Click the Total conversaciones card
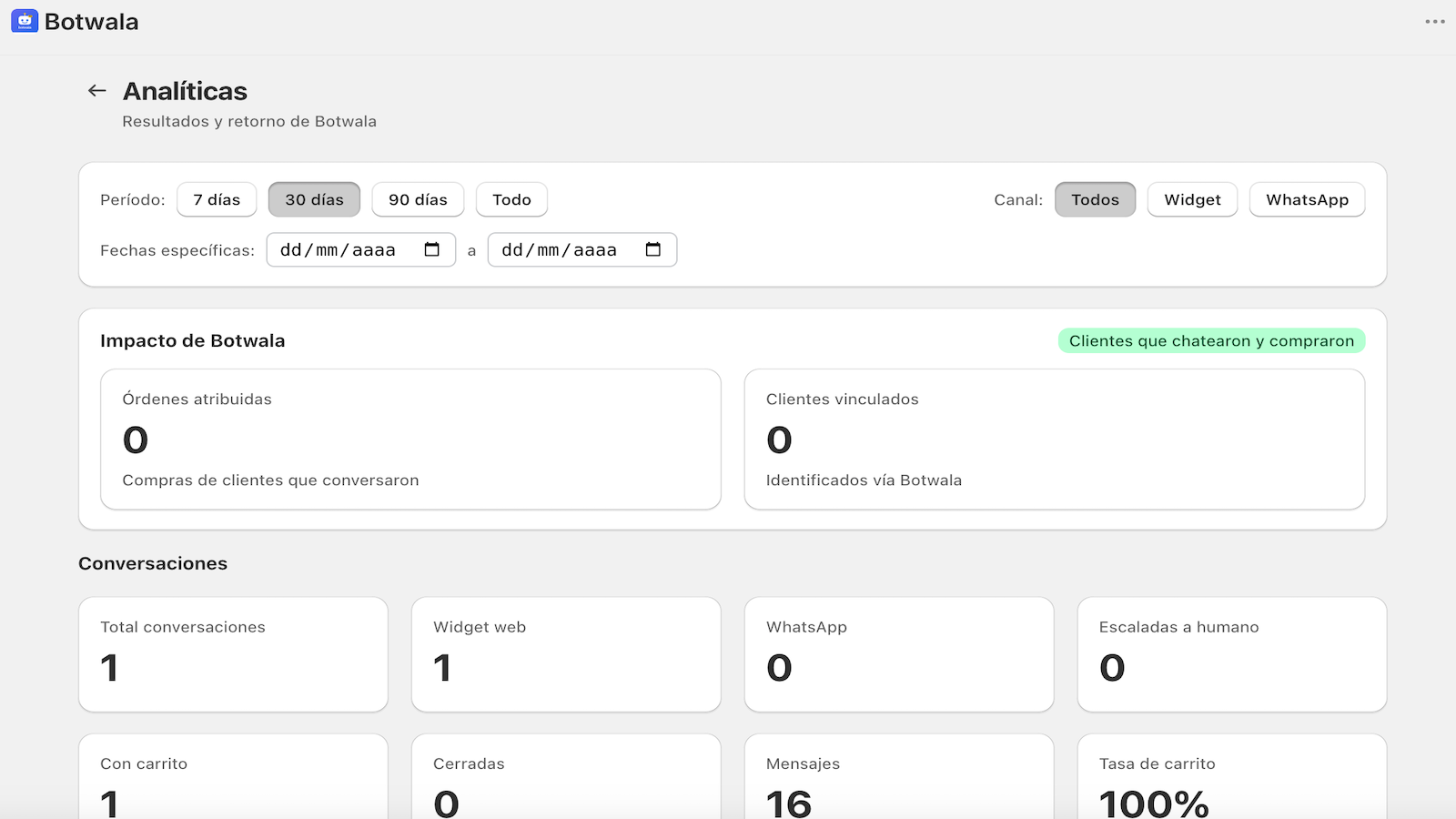1456x819 pixels. pyautogui.click(x=233, y=654)
